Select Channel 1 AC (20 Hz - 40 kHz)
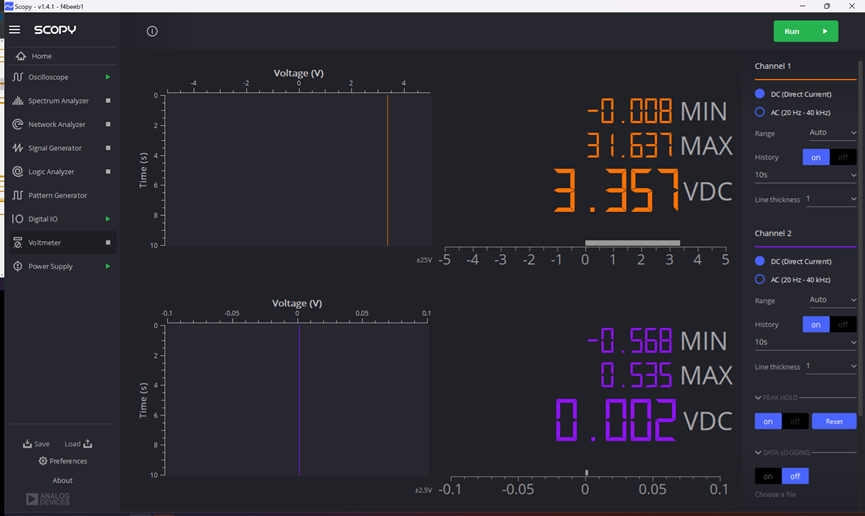 coord(760,112)
